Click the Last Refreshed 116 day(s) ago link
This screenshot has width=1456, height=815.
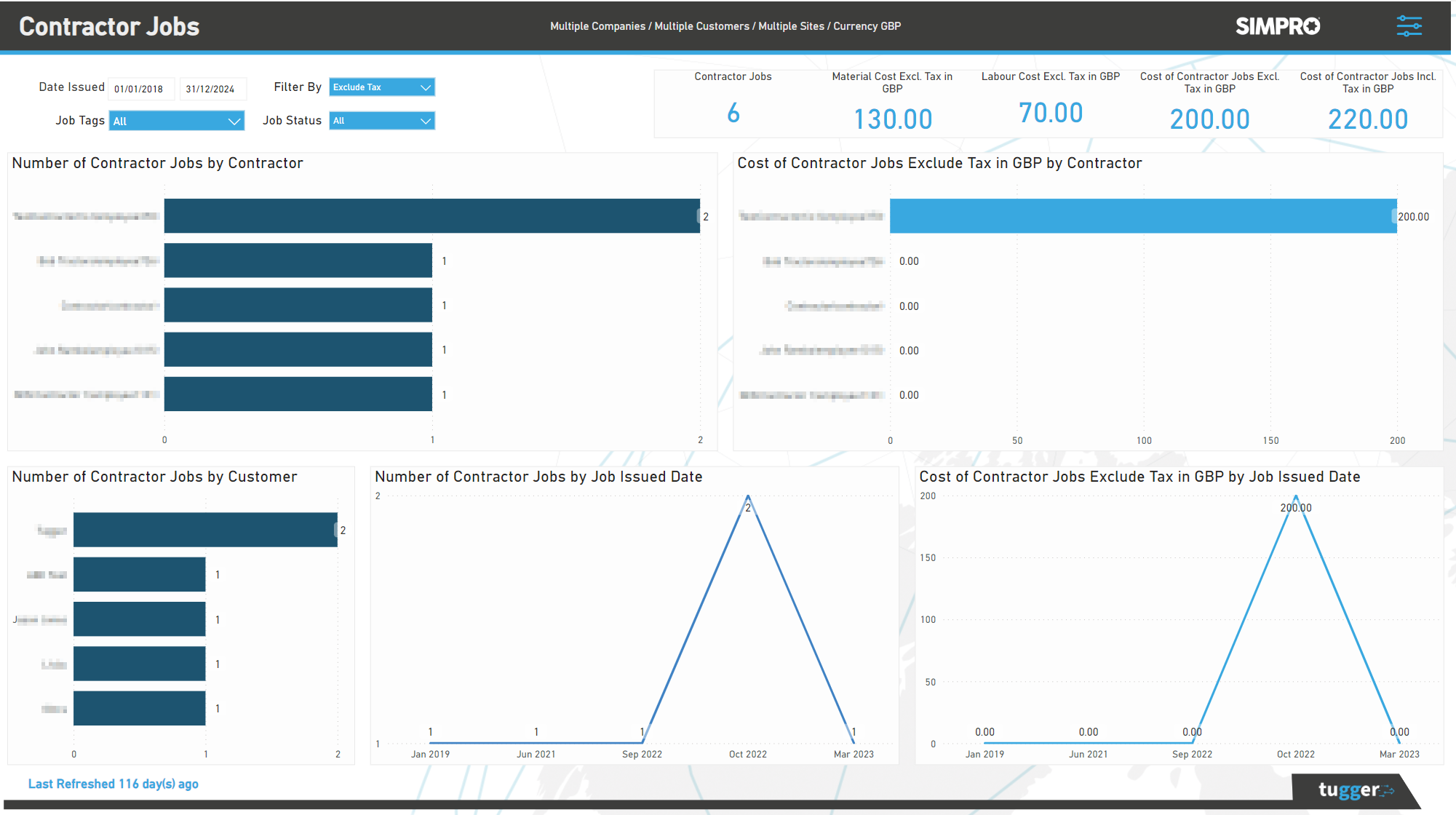pyautogui.click(x=114, y=784)
